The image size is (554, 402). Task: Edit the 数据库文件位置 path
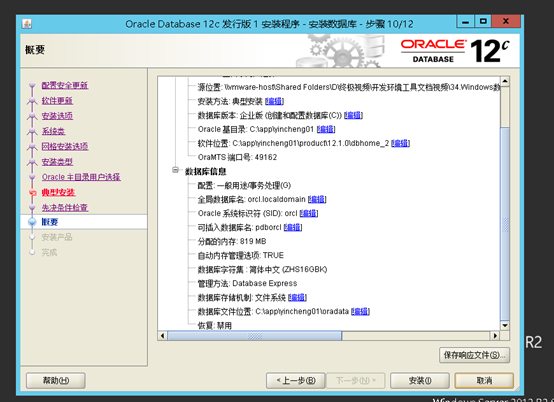click(360, 311)
